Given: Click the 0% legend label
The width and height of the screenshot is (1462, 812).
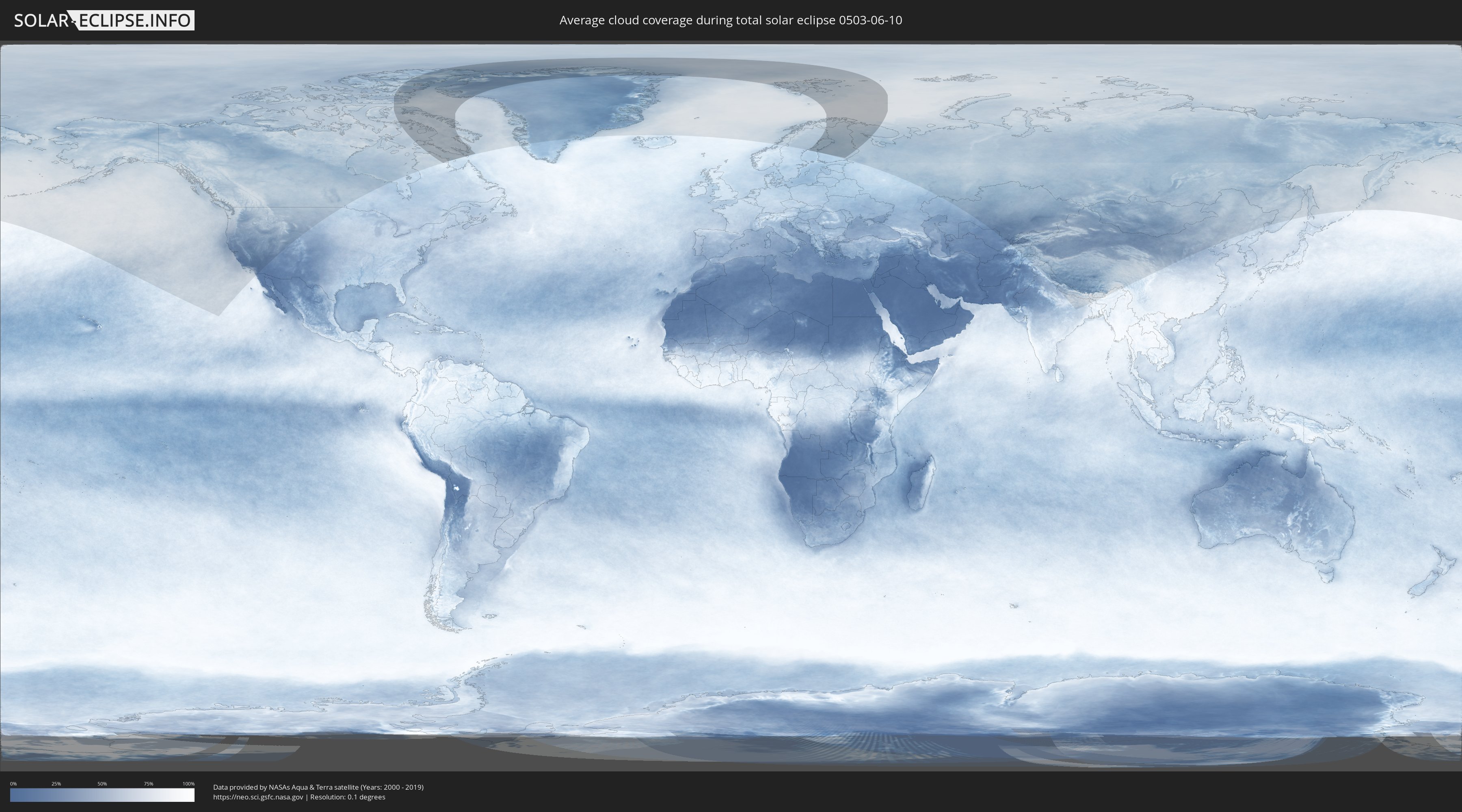Looking at the screenshot, I should pos(14,784).
